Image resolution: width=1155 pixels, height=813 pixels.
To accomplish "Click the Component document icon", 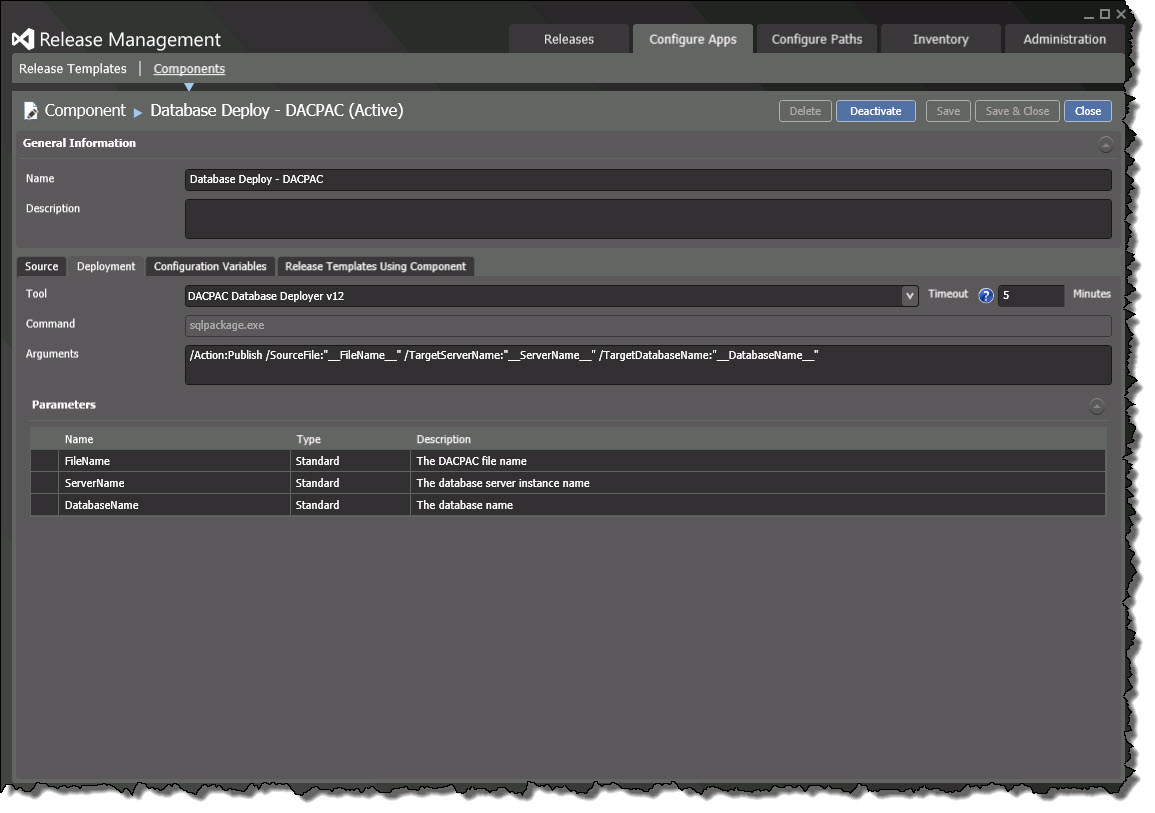I will click(31, 111).
